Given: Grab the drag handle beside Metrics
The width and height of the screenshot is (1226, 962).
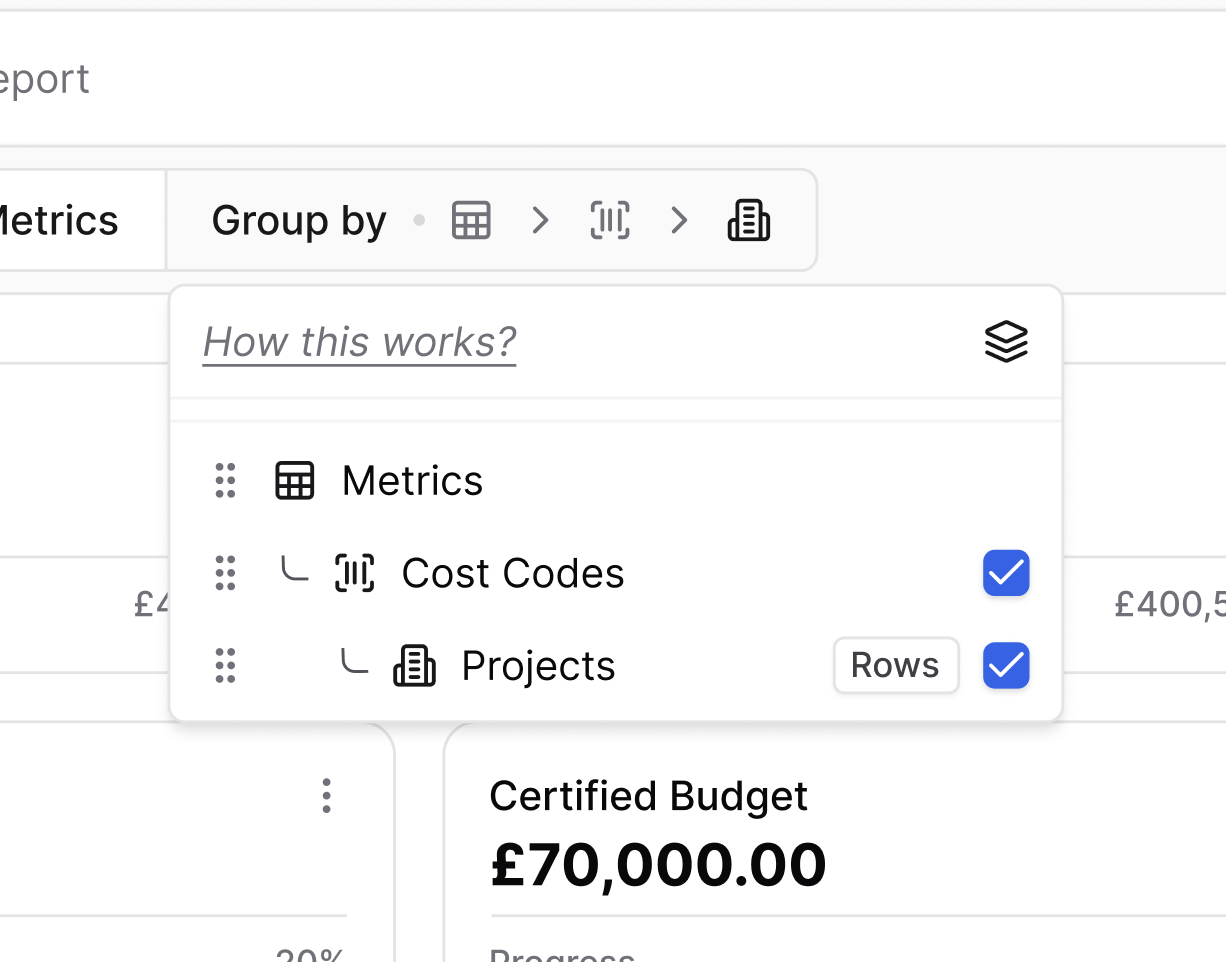Looking at the screenshot, I should click(226, 481).
